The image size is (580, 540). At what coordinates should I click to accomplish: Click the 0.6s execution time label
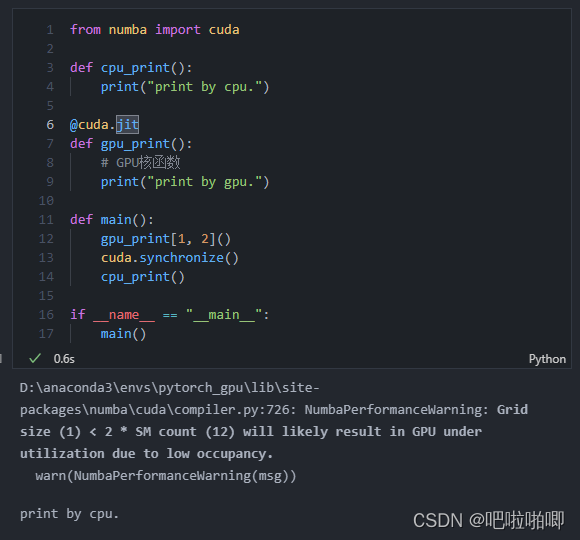click(64, 359)
